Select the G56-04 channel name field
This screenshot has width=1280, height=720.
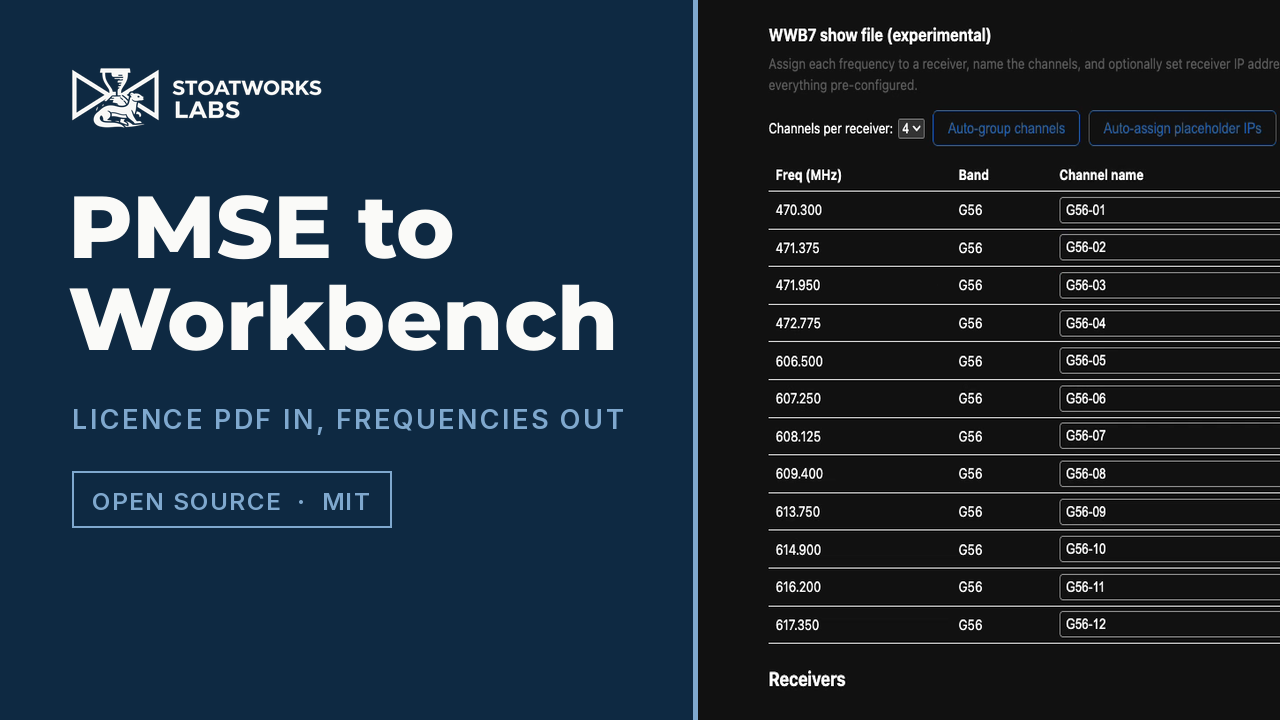pos(1170,323)
